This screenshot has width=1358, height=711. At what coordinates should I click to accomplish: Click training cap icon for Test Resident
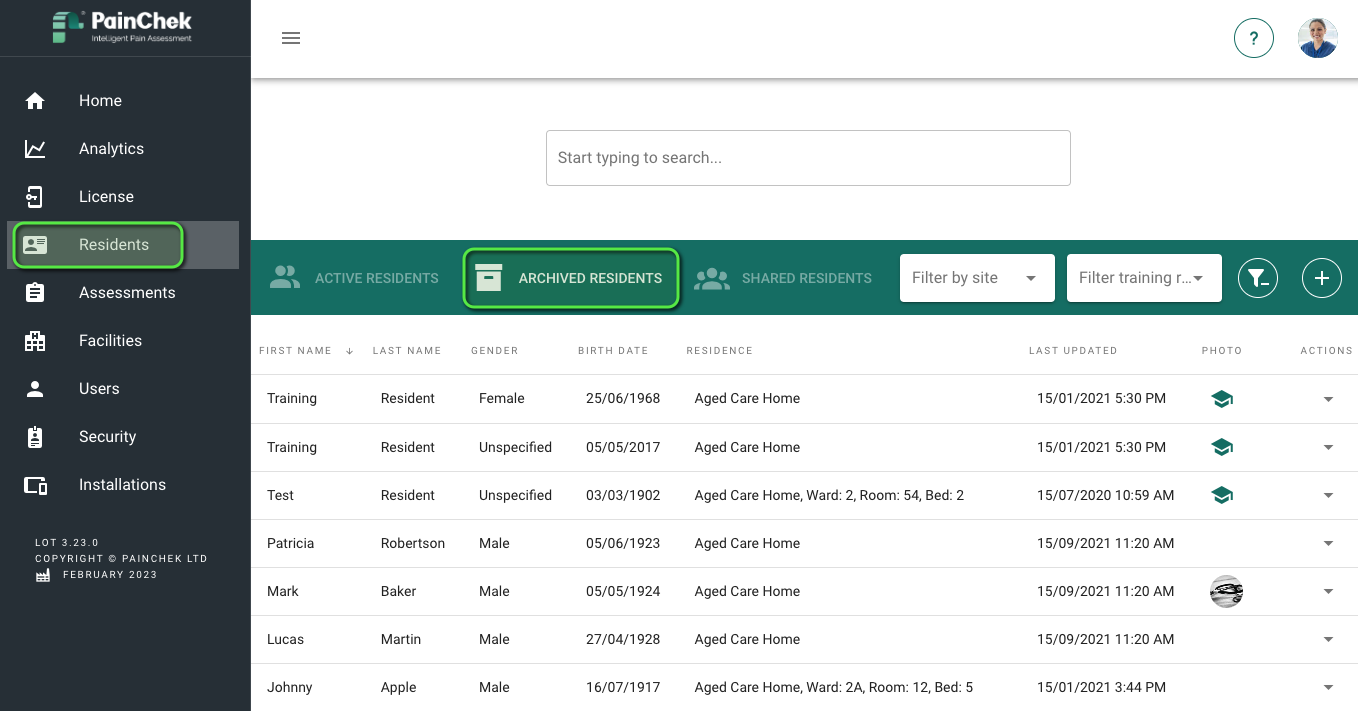coord(1221,495)
